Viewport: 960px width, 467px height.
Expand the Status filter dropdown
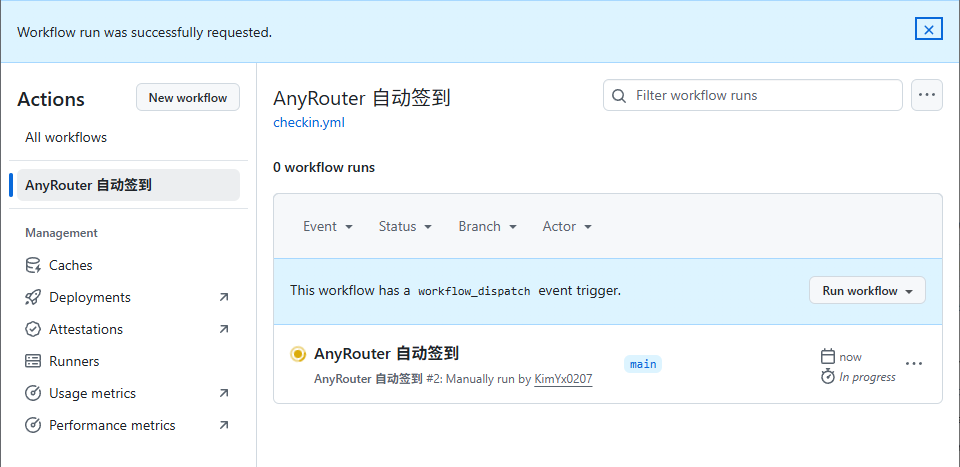[405, 226]
